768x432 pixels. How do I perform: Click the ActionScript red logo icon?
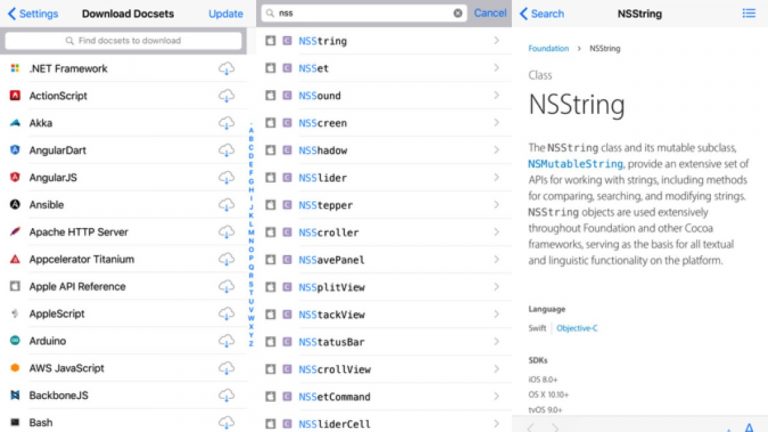click(15, 96)
